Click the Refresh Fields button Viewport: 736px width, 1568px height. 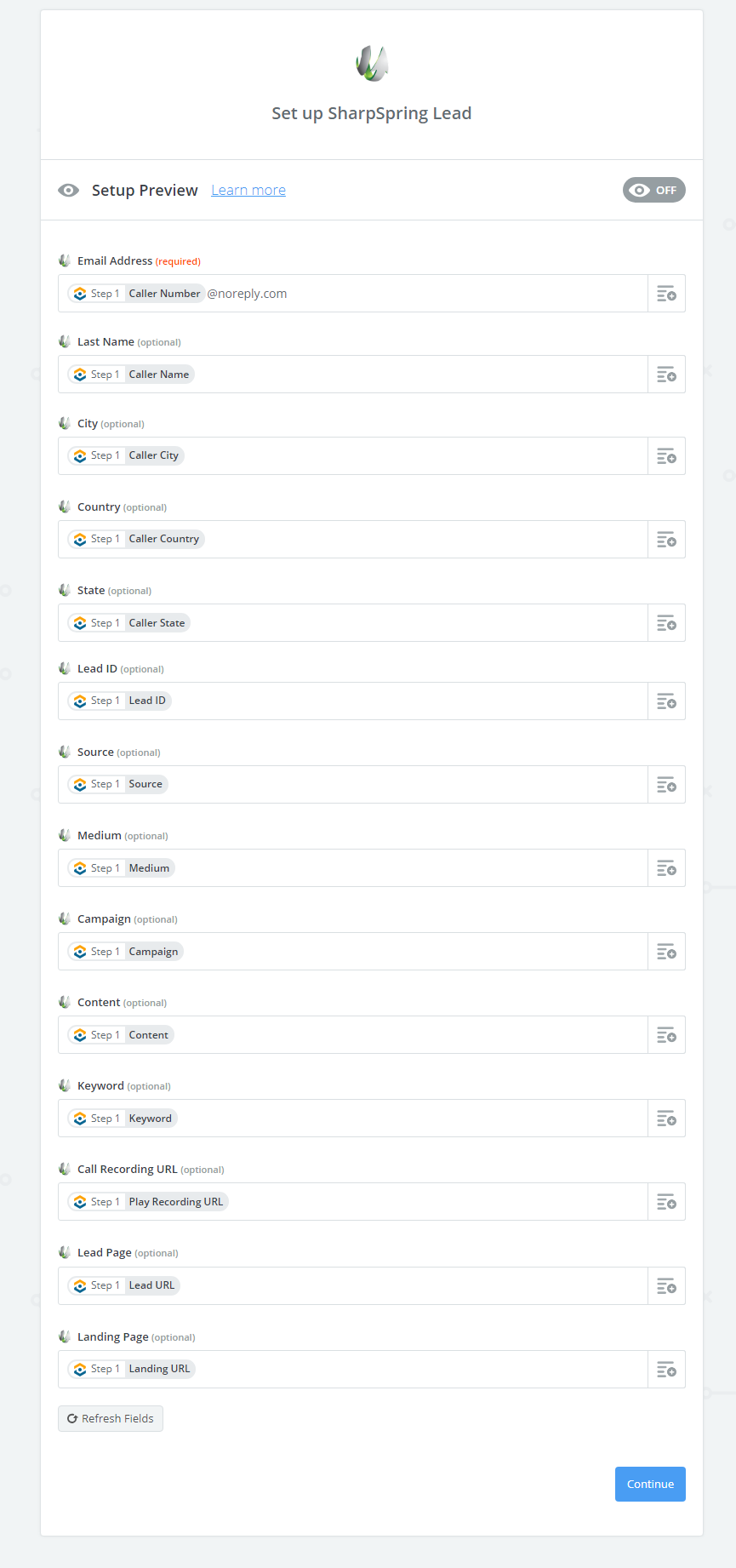[x=111, y=1418]
